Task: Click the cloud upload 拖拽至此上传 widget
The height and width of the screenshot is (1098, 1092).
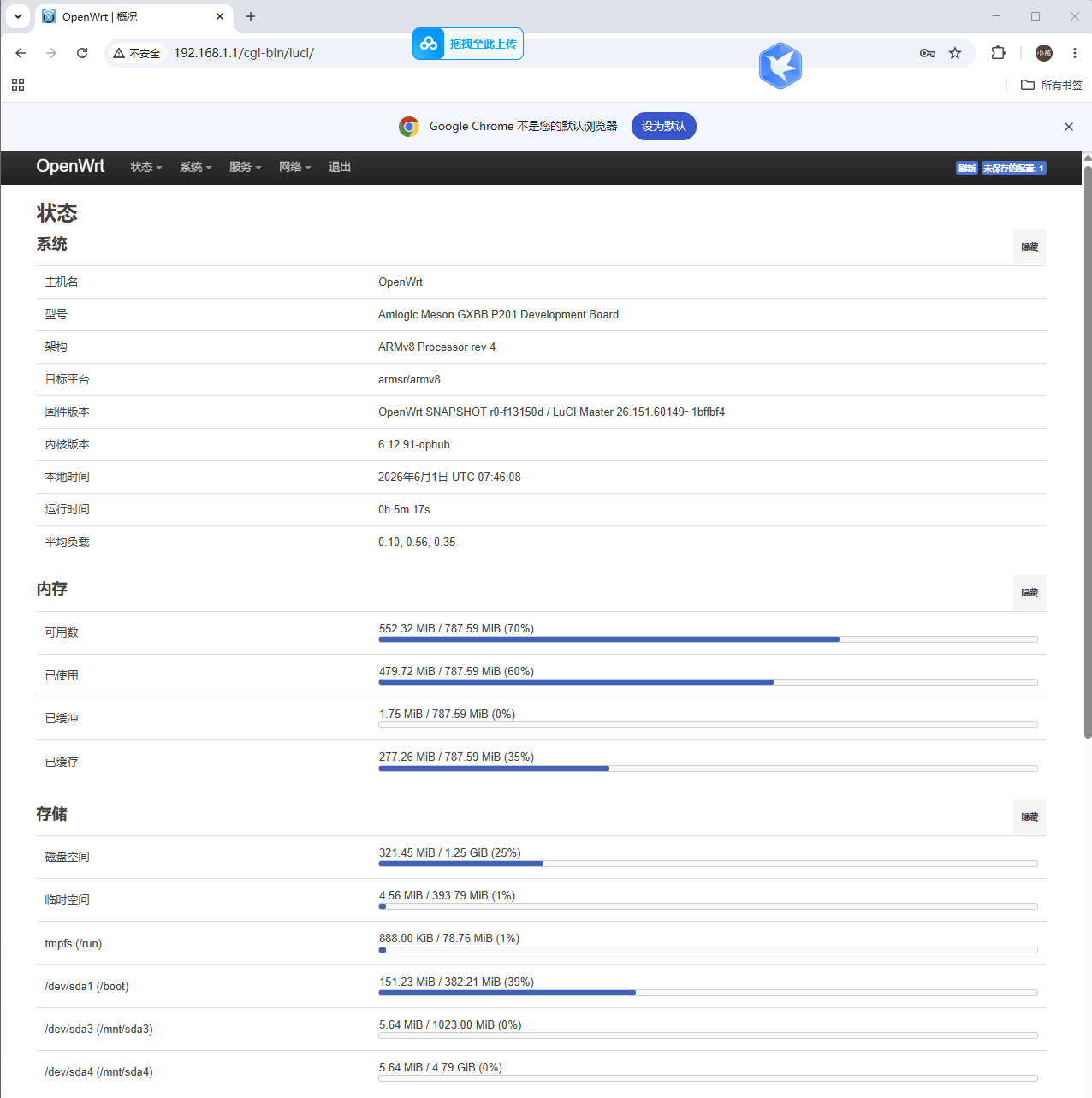Action: [x=468, y=44]
